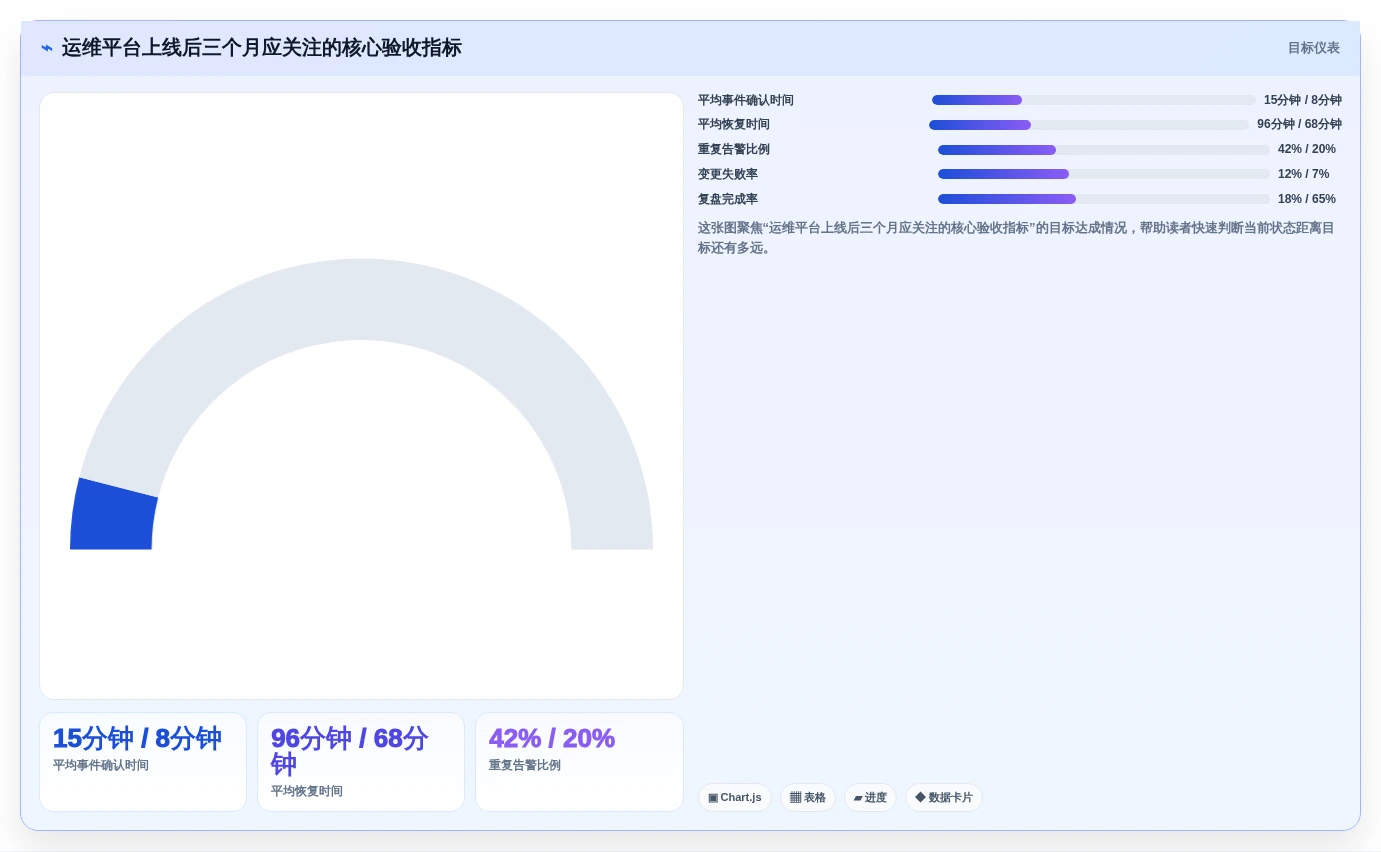The image size is (1381, 852).
Task: Click the 复盘完成率 progress bar
Action: (1103, 199)
